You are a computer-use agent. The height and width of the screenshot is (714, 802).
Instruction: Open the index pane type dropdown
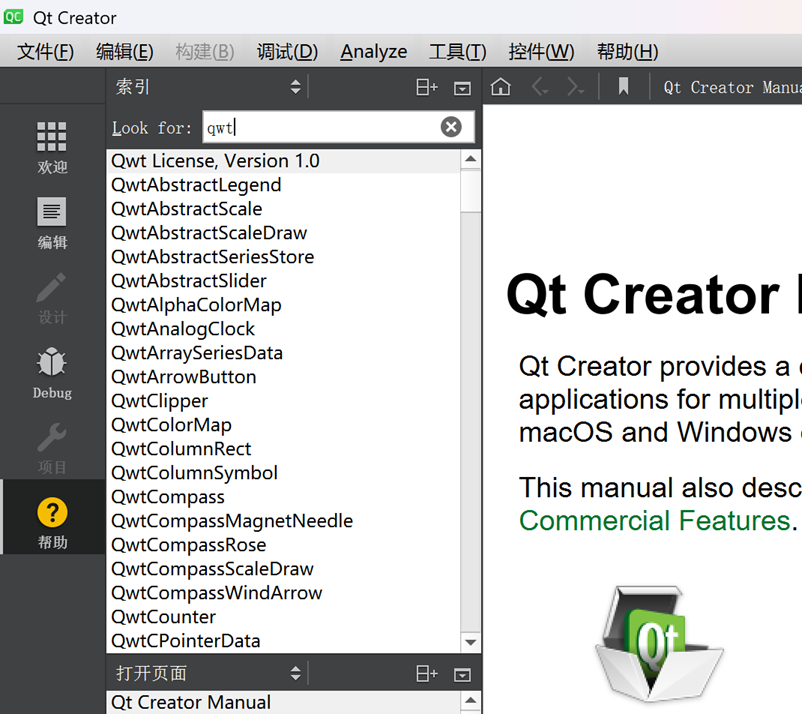click(209, 86)
